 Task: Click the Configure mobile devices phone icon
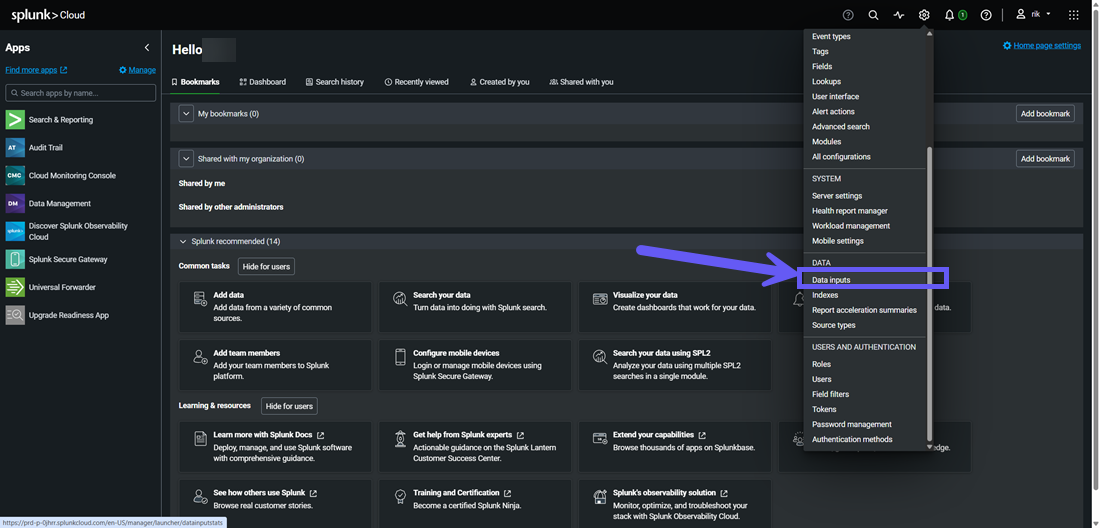[x=401, y=356]
